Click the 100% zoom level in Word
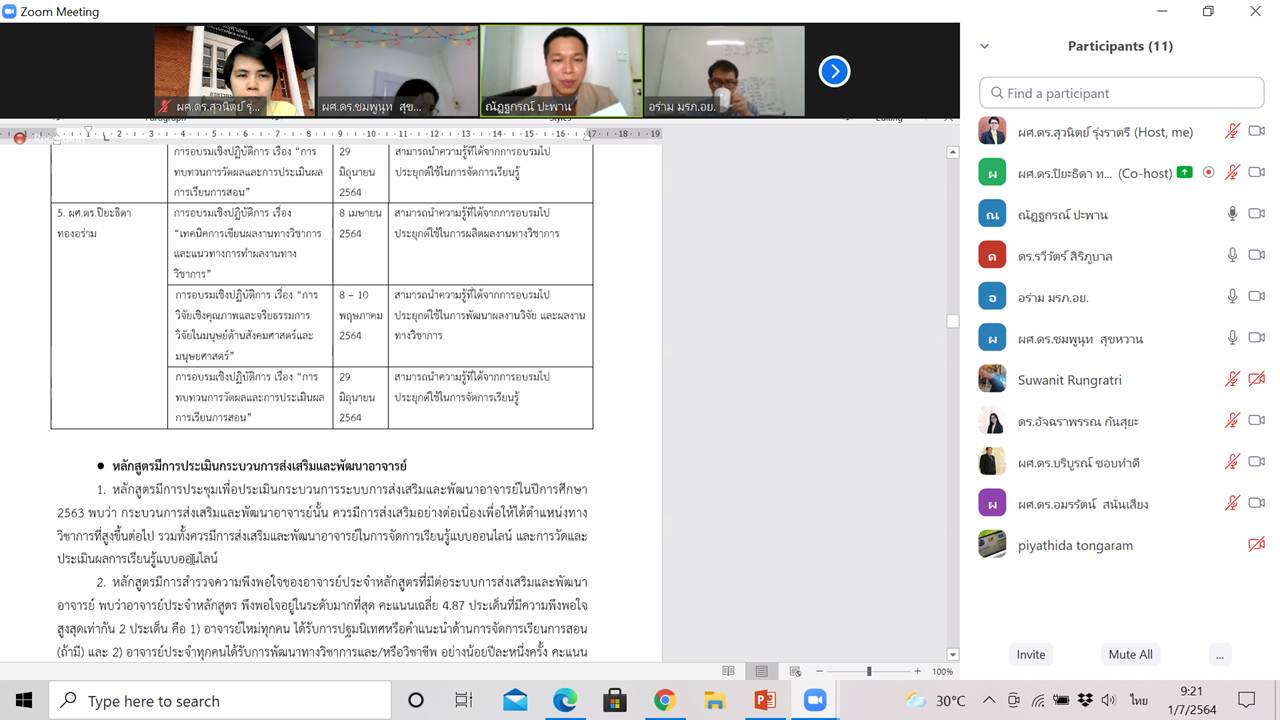Image resolution: width=1280 pixels, height=720 pixels. tap(943, 671)
